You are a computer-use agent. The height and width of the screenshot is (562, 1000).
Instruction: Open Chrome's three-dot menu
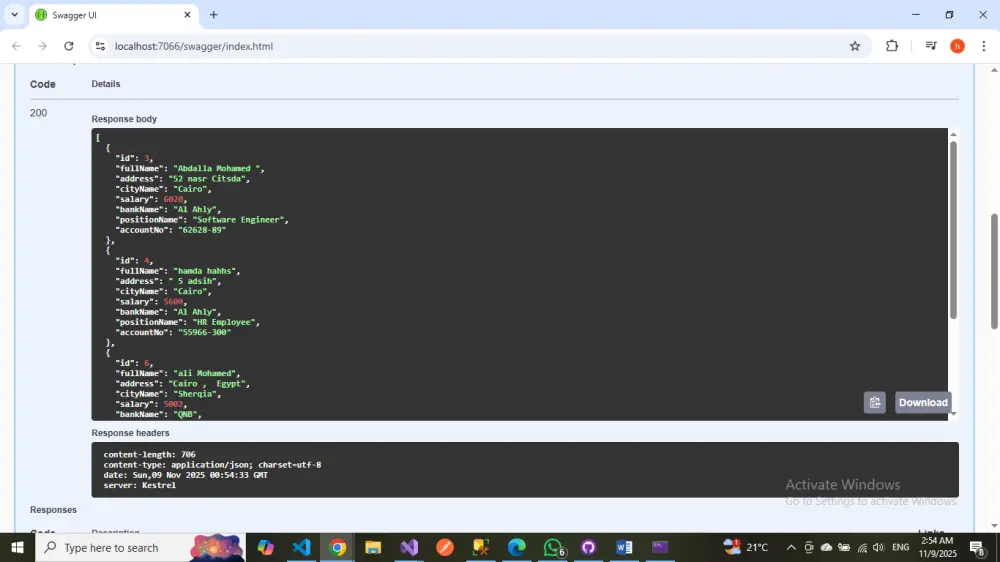coord(983,46)
